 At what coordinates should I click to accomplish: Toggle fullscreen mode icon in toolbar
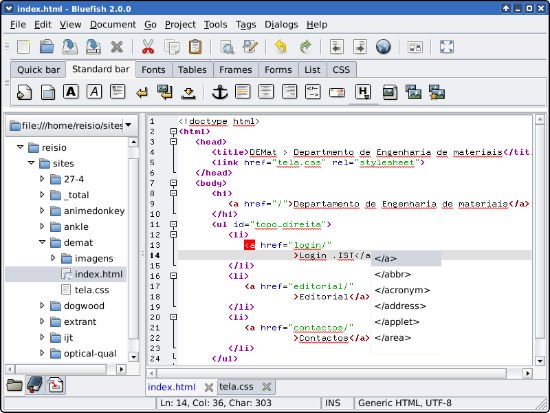447,47
